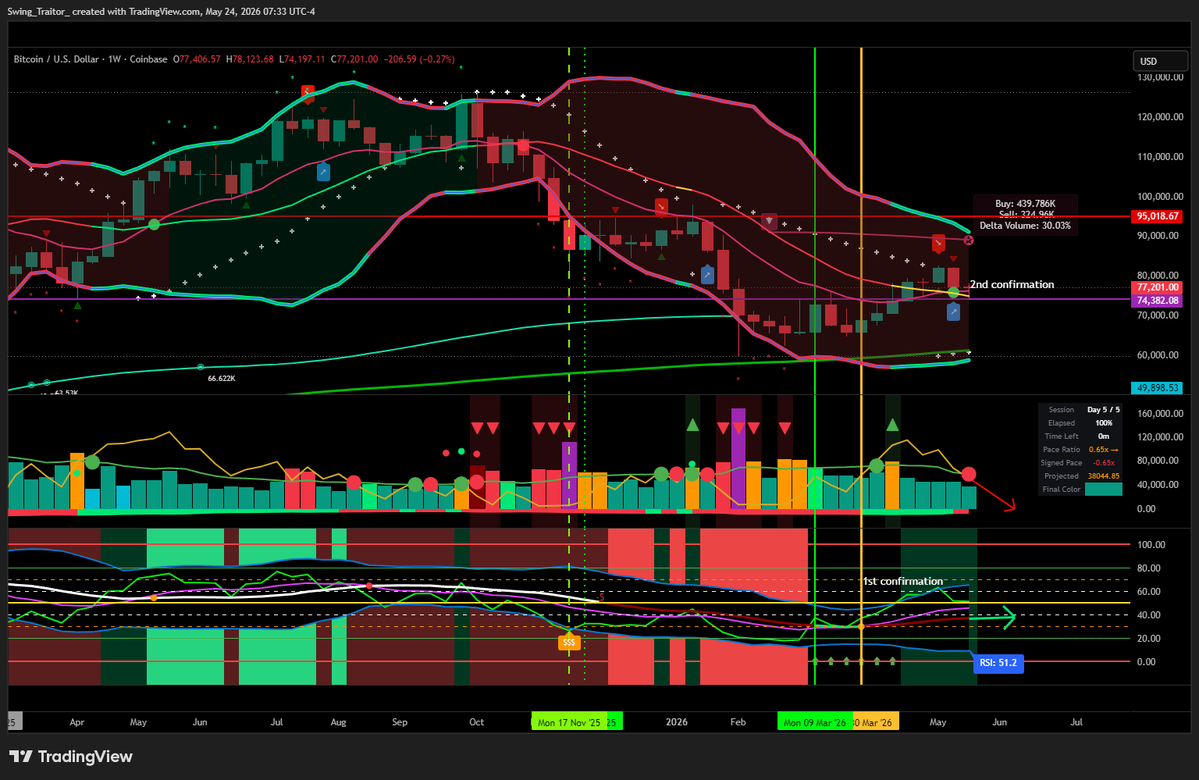Click the Jun month label left of Jul 2025
1199x780 pixels.
(200, 723)
